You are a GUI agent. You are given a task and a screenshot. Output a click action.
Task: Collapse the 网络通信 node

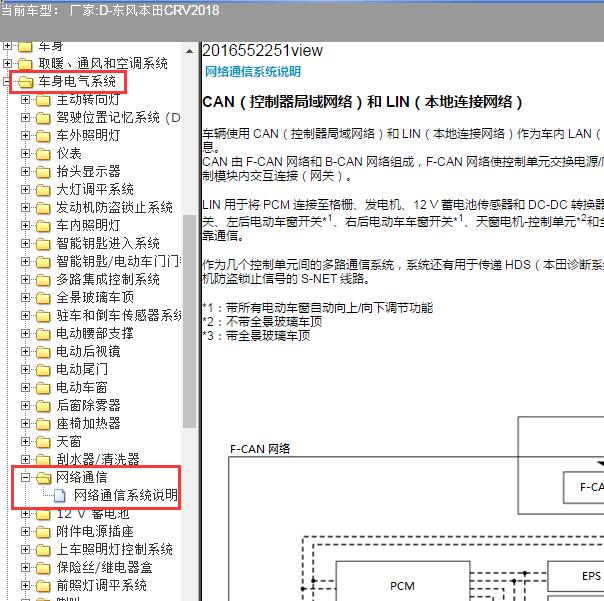[25, 478]
